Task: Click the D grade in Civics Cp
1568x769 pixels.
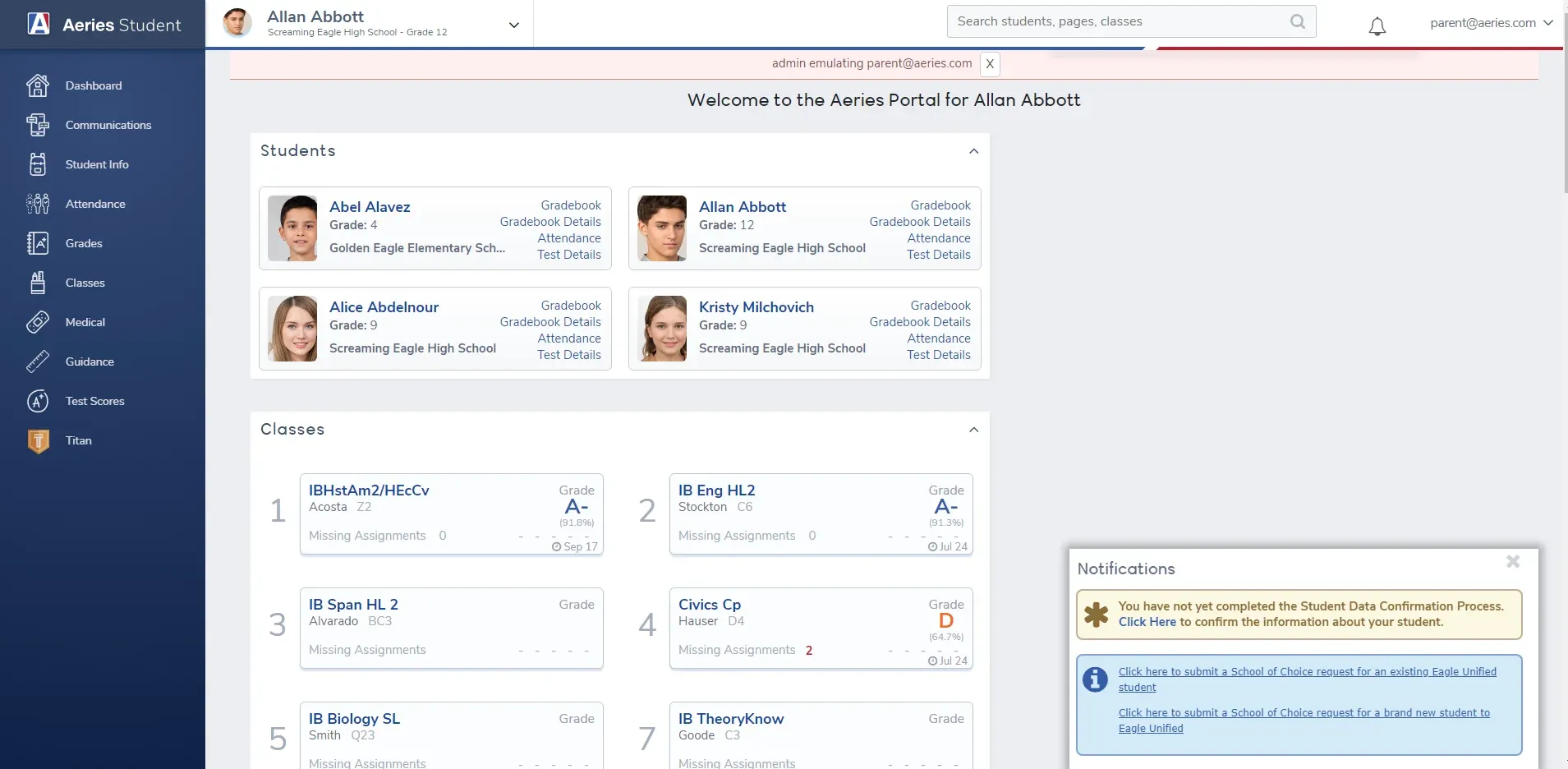Action: [946, 621]
